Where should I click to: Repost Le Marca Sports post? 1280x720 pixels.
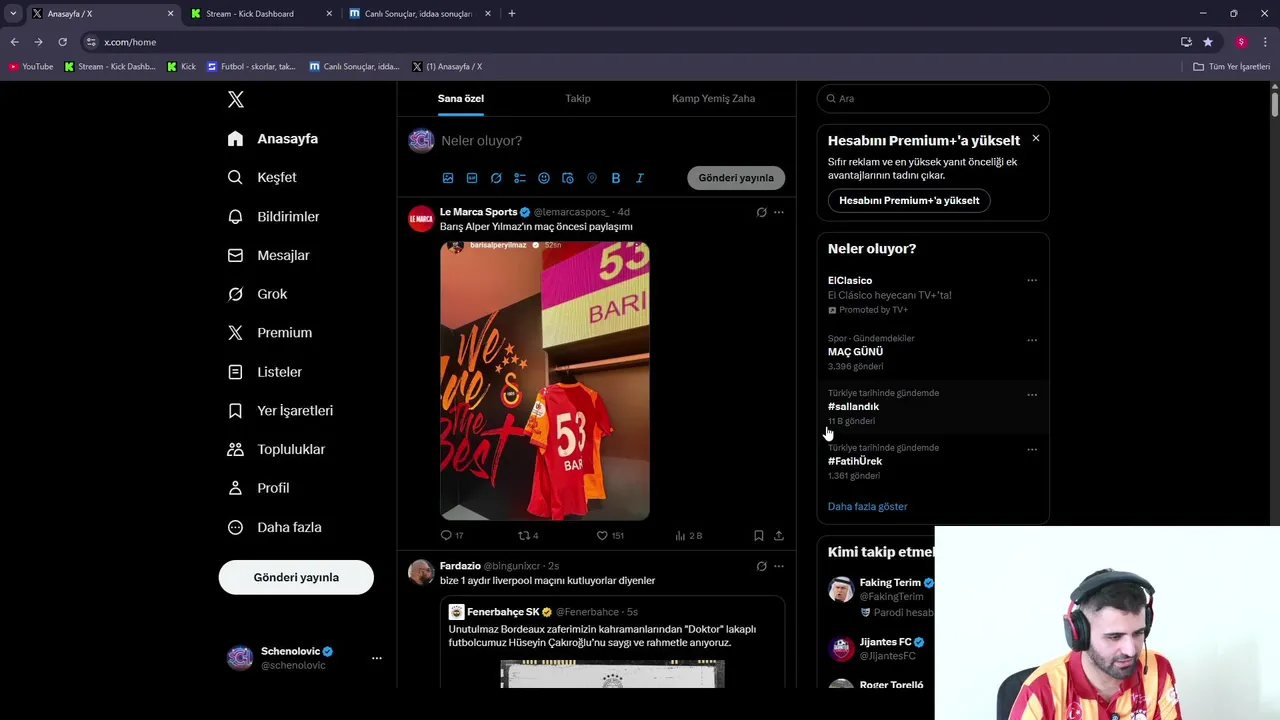coord(528,536)
